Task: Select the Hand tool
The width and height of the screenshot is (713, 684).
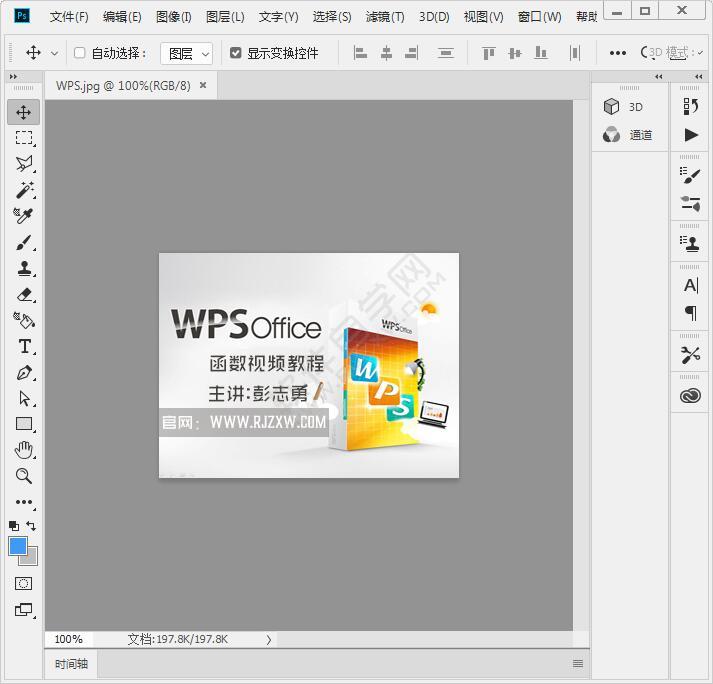Action: click(24, 450)
